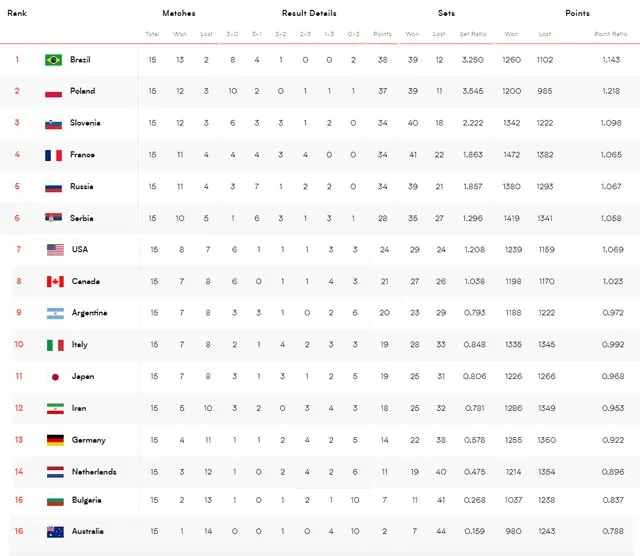Click the Canada flag icon

pos(54,282)
